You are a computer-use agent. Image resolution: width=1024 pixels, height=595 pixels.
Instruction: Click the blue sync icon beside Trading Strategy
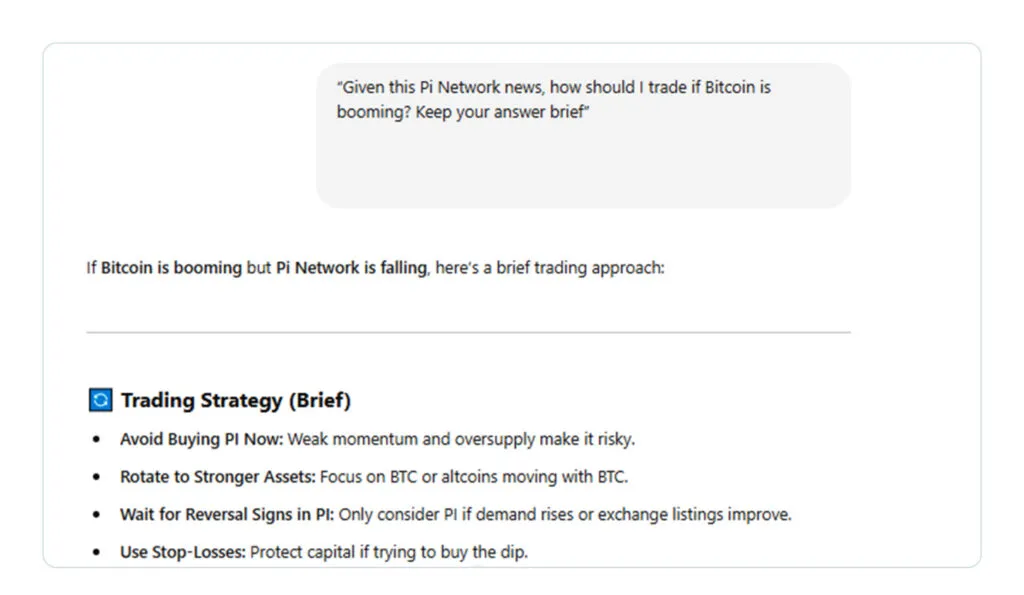[x=100, y=401]
